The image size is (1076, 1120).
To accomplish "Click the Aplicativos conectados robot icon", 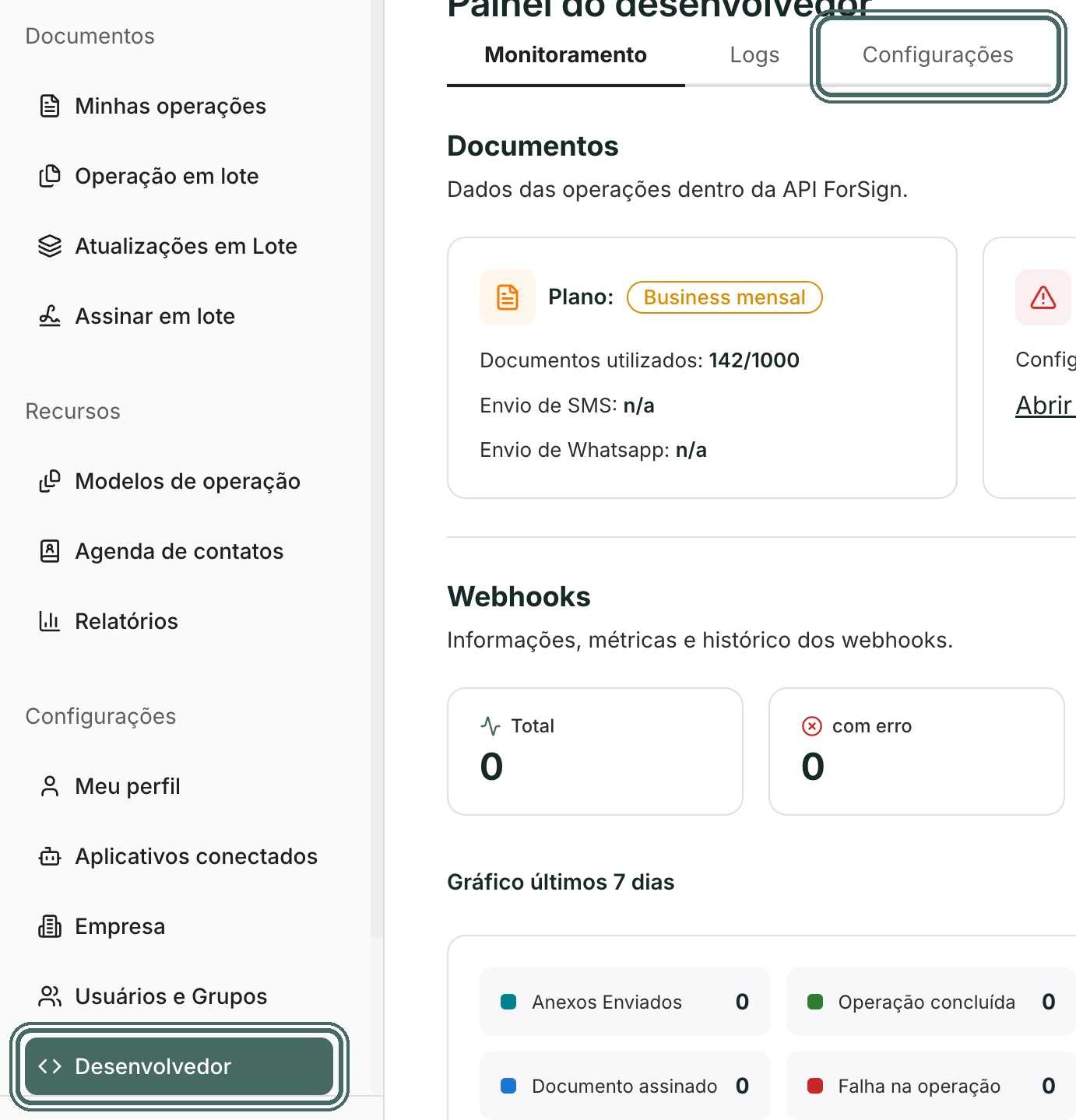I will click(50, 856).
